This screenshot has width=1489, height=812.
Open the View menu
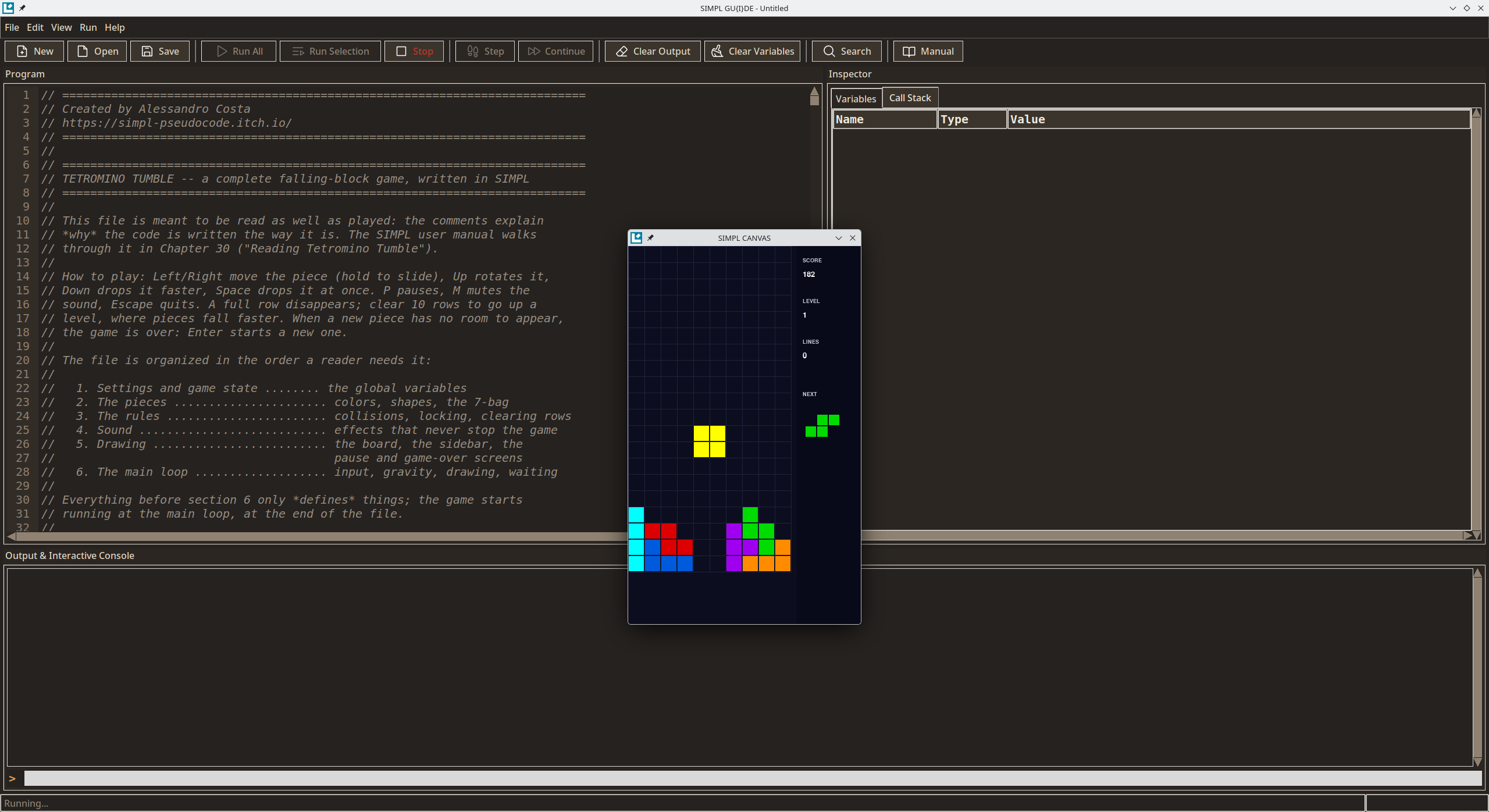coord(61,27)
